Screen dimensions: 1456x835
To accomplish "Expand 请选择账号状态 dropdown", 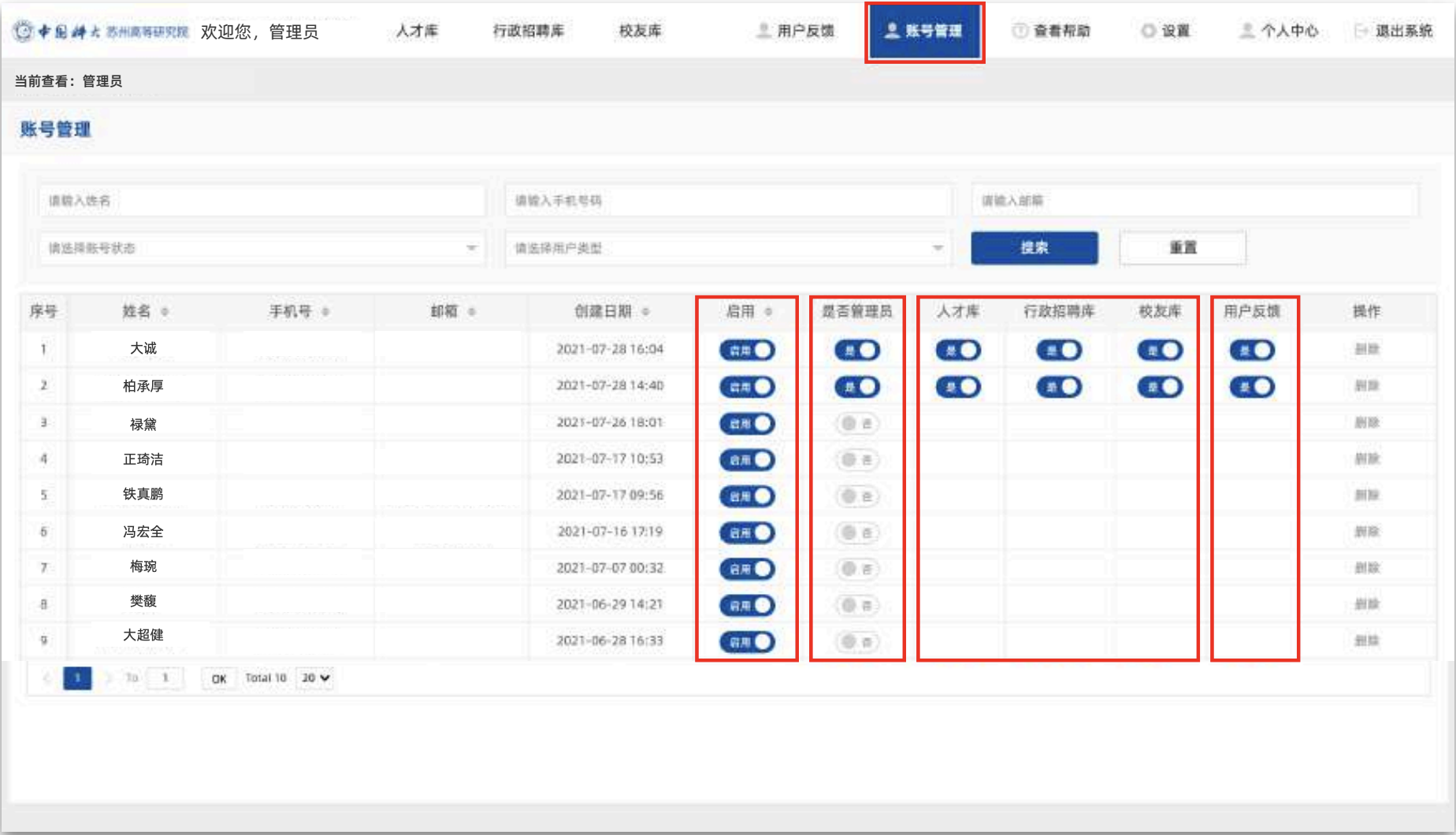I will [262, 248].
